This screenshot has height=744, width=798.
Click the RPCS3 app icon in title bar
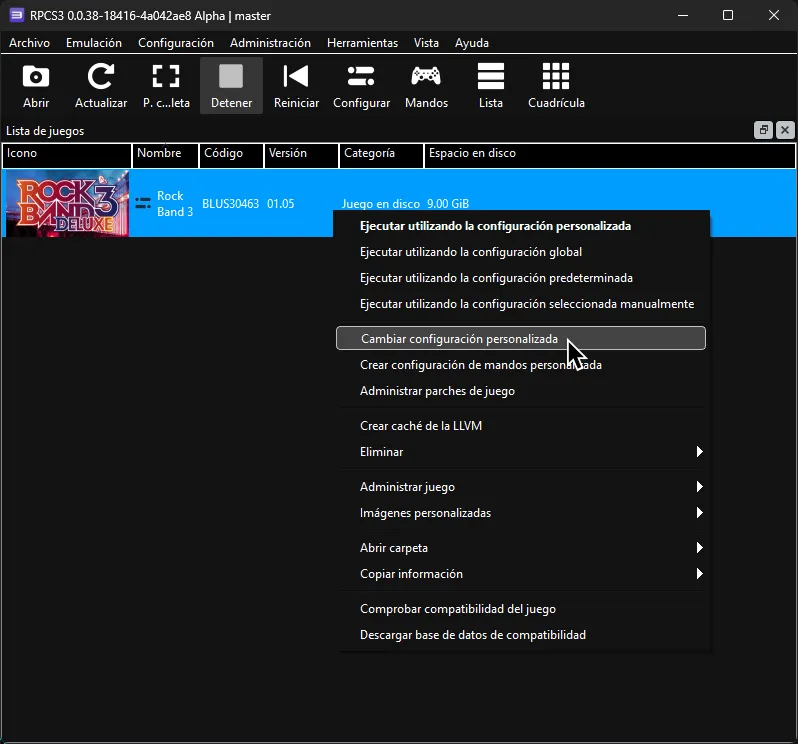click(16, 15)
